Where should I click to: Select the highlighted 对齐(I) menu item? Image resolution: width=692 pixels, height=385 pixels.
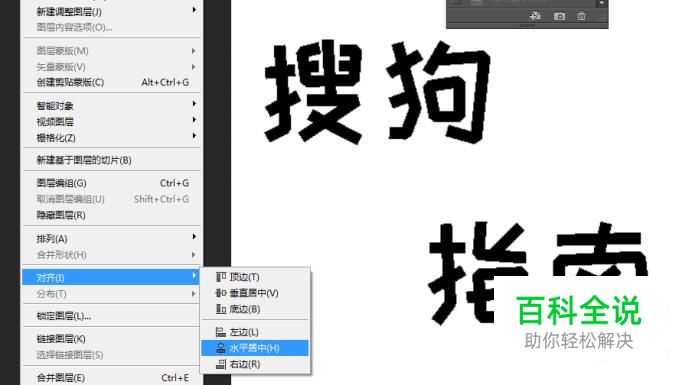[111, 277]
